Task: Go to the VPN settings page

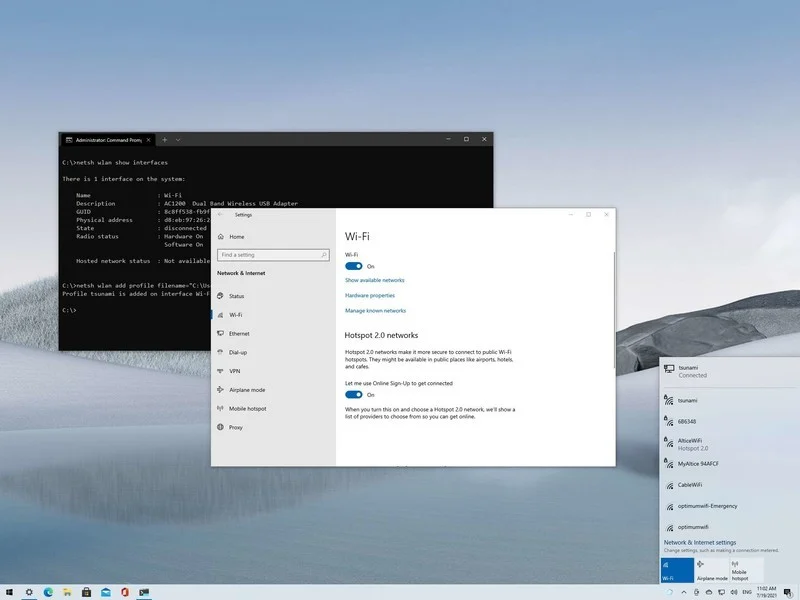Action: click(x=234, y=371)
